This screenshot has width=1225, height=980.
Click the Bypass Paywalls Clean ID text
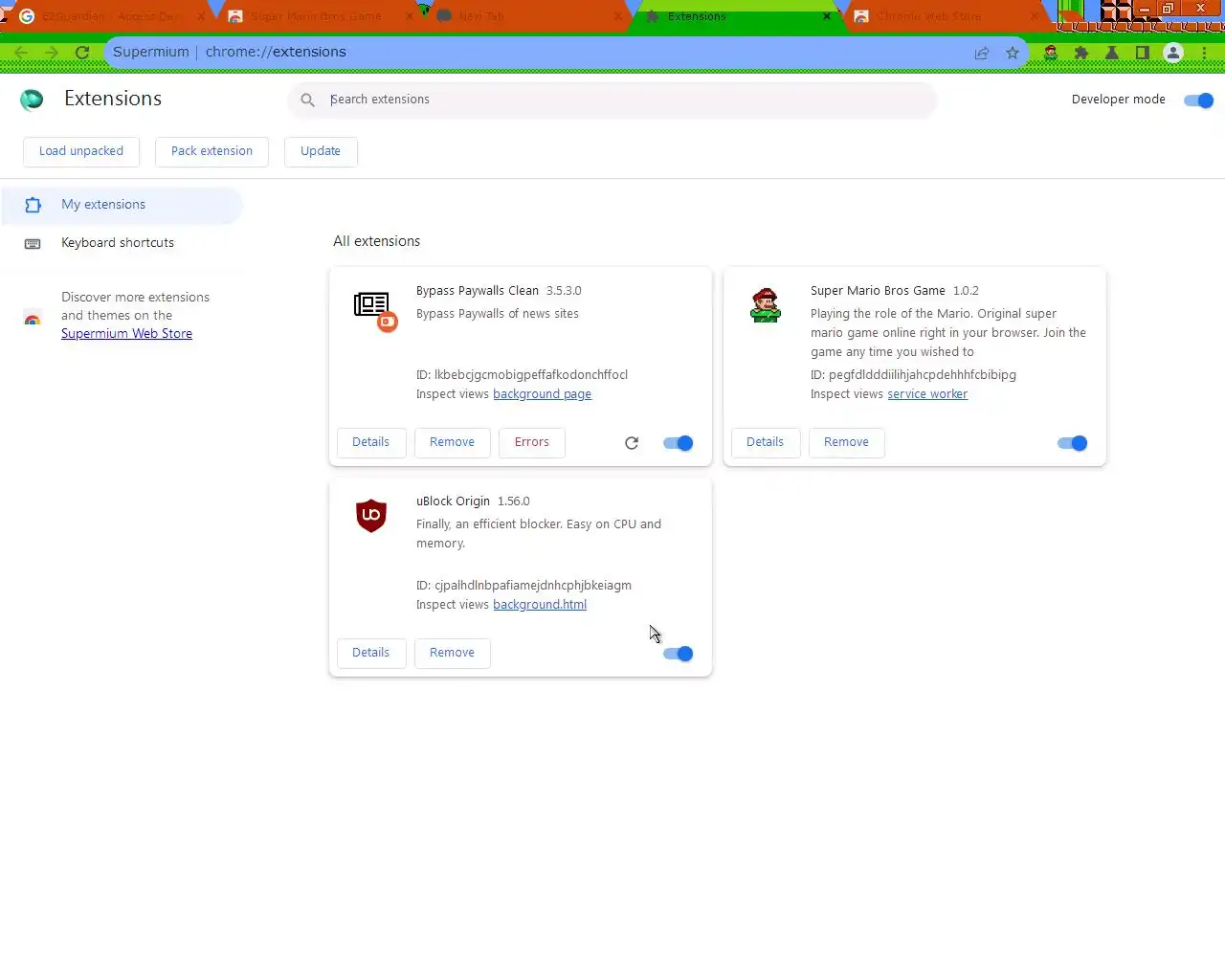(x=522, y=375)
